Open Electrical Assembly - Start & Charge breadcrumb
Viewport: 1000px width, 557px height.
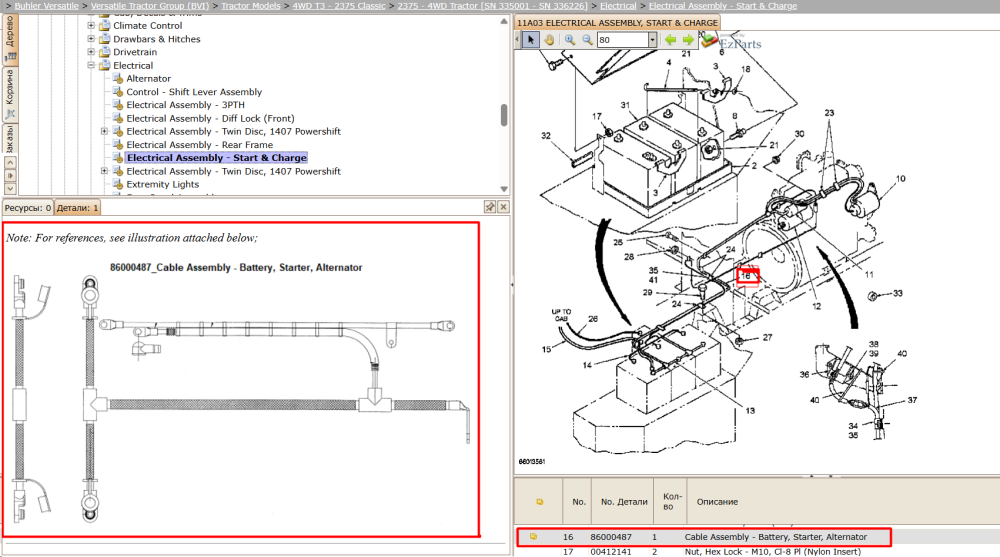723,6
